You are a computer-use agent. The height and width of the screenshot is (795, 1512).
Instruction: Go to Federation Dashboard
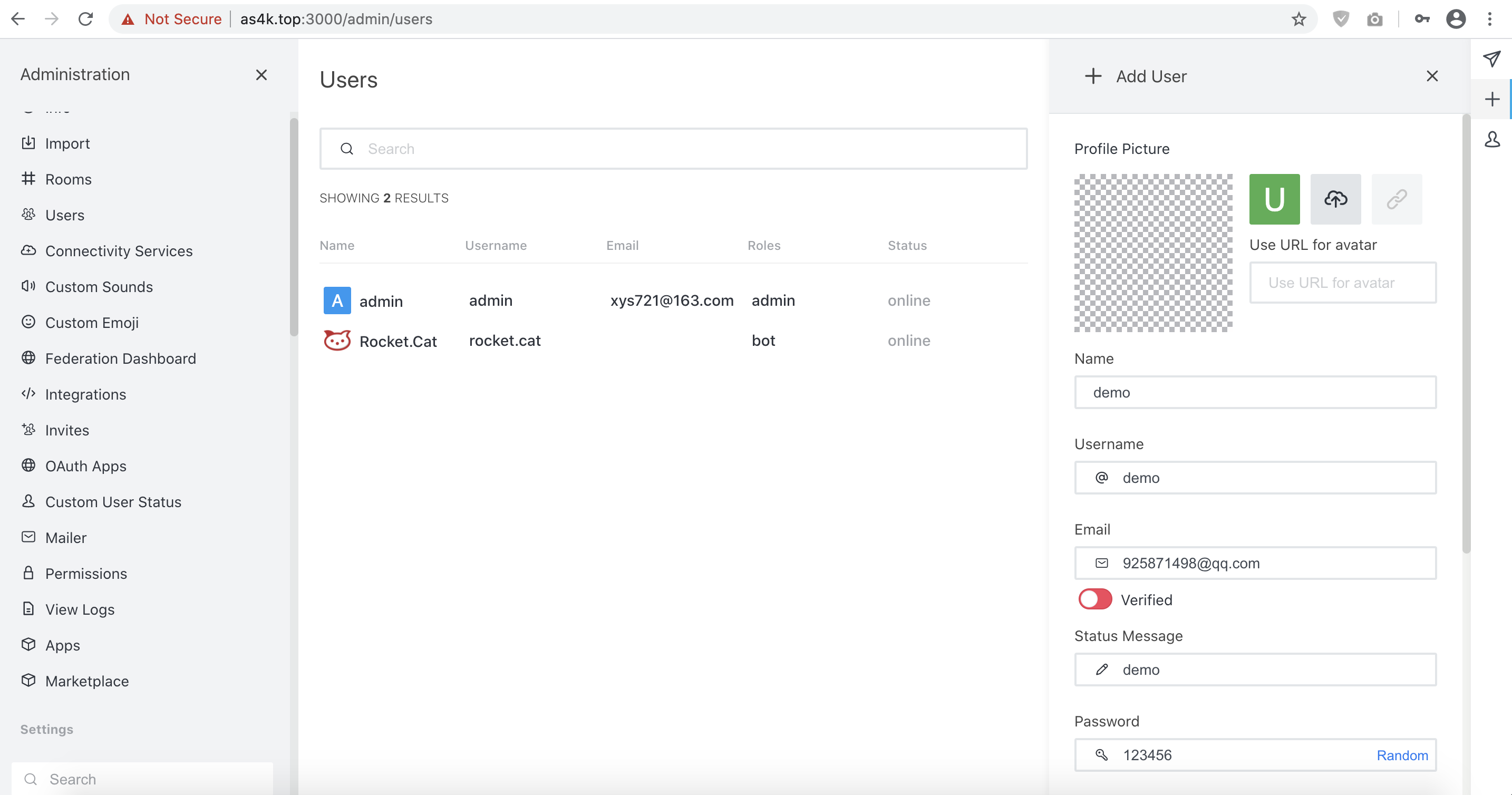point(109,358)
